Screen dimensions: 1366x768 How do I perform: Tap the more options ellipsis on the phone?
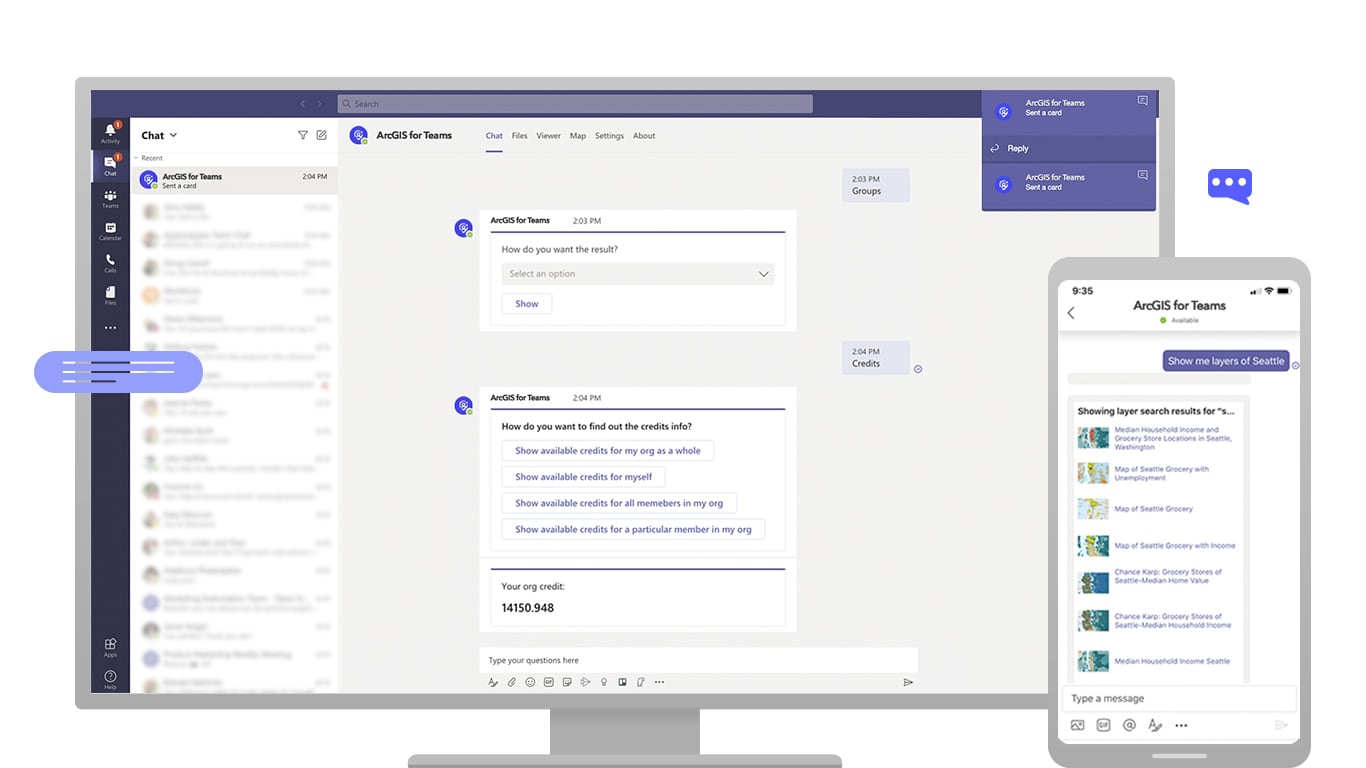point(1181,725)
